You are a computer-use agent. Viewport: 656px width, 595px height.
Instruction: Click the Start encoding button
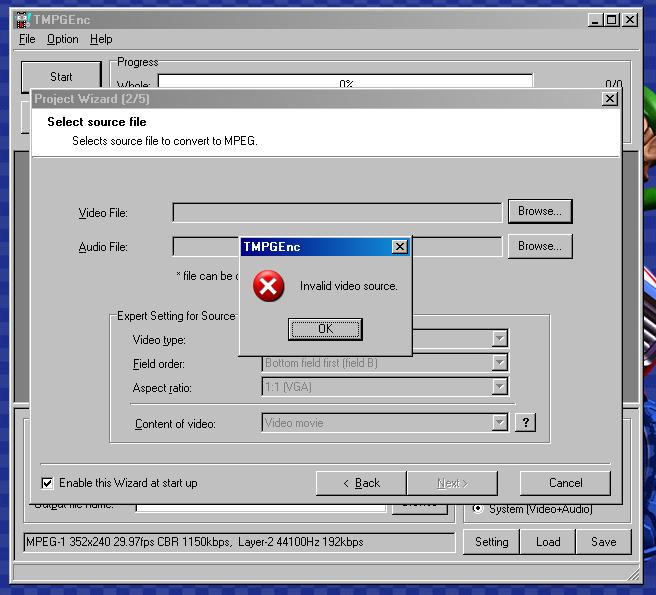pos(61,76)
